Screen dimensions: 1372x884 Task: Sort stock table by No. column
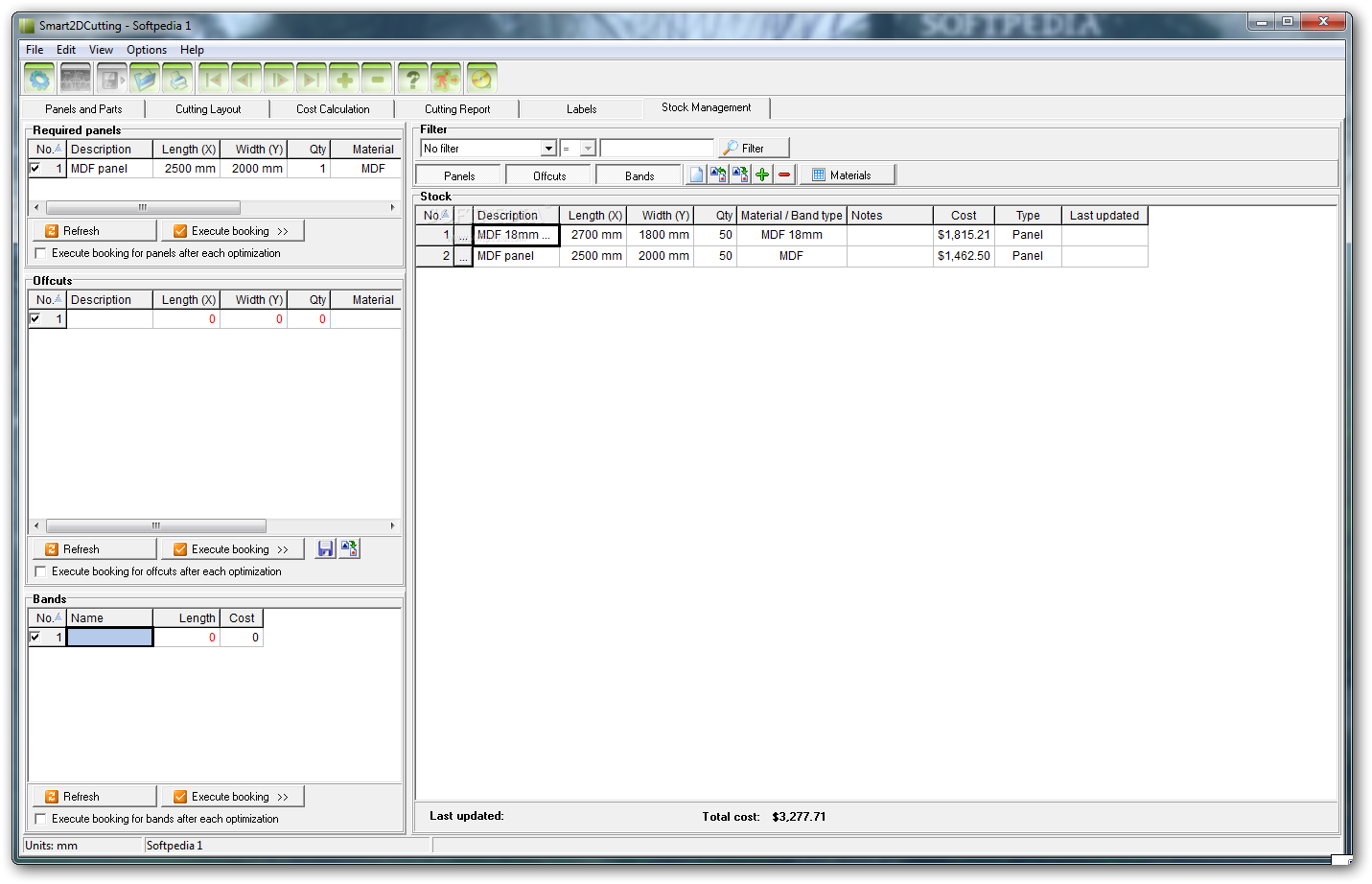435,216
